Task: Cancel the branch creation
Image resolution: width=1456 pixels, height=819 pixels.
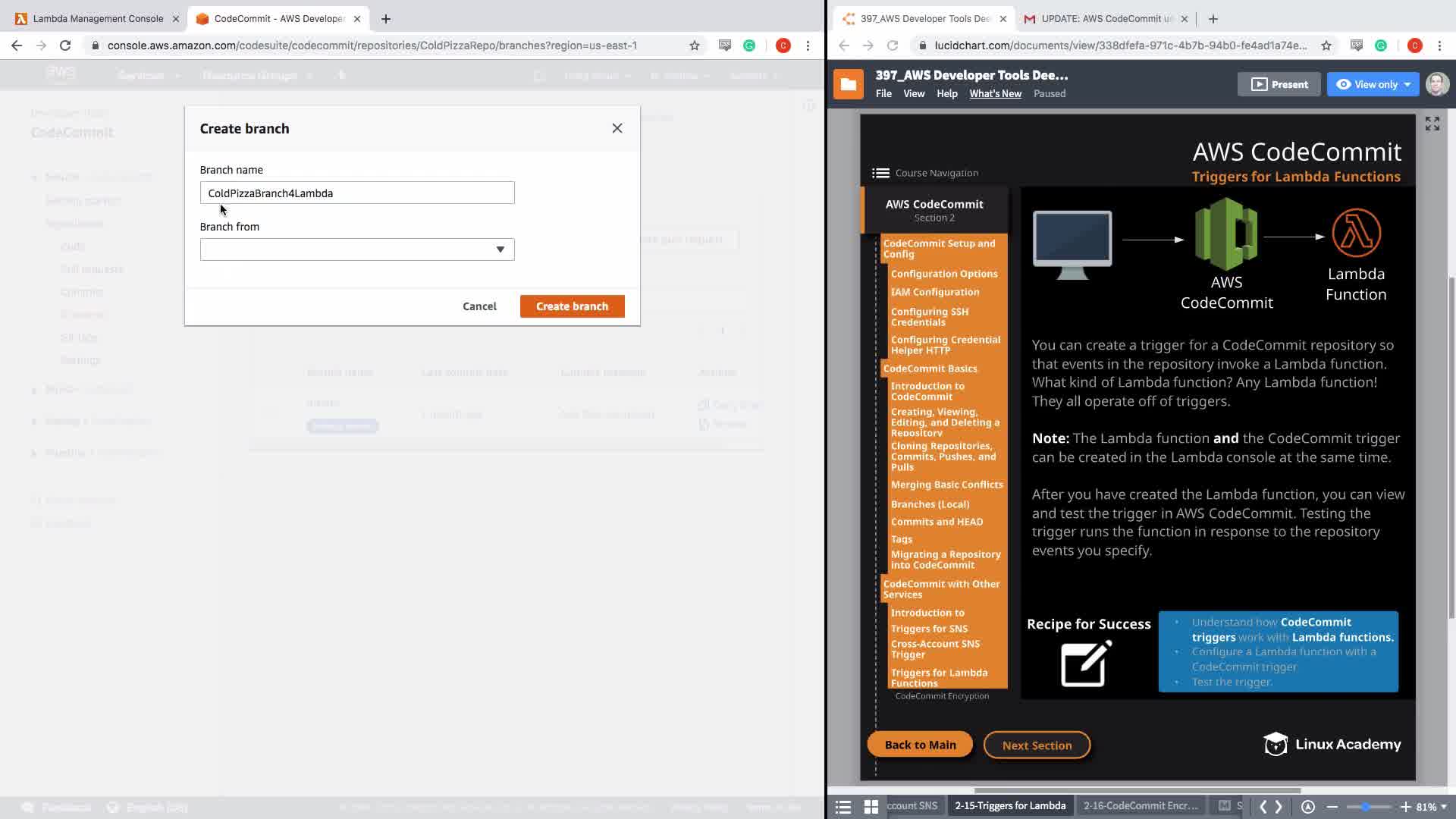Action: click(x=479, y=306)
